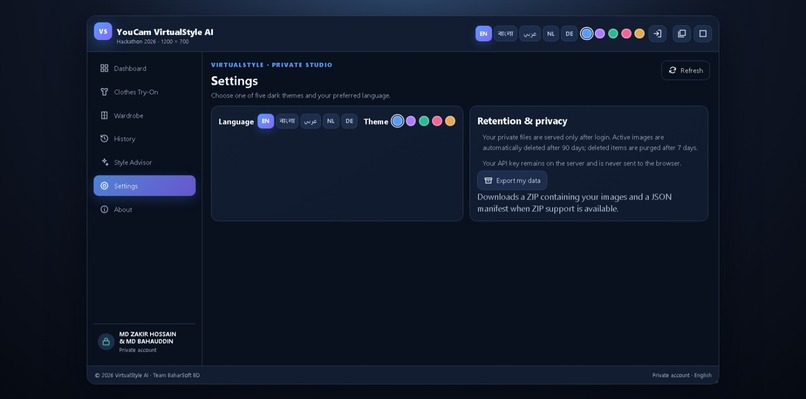
Task: Select green Theme swatch in Settings card
Action: [424, 121]
